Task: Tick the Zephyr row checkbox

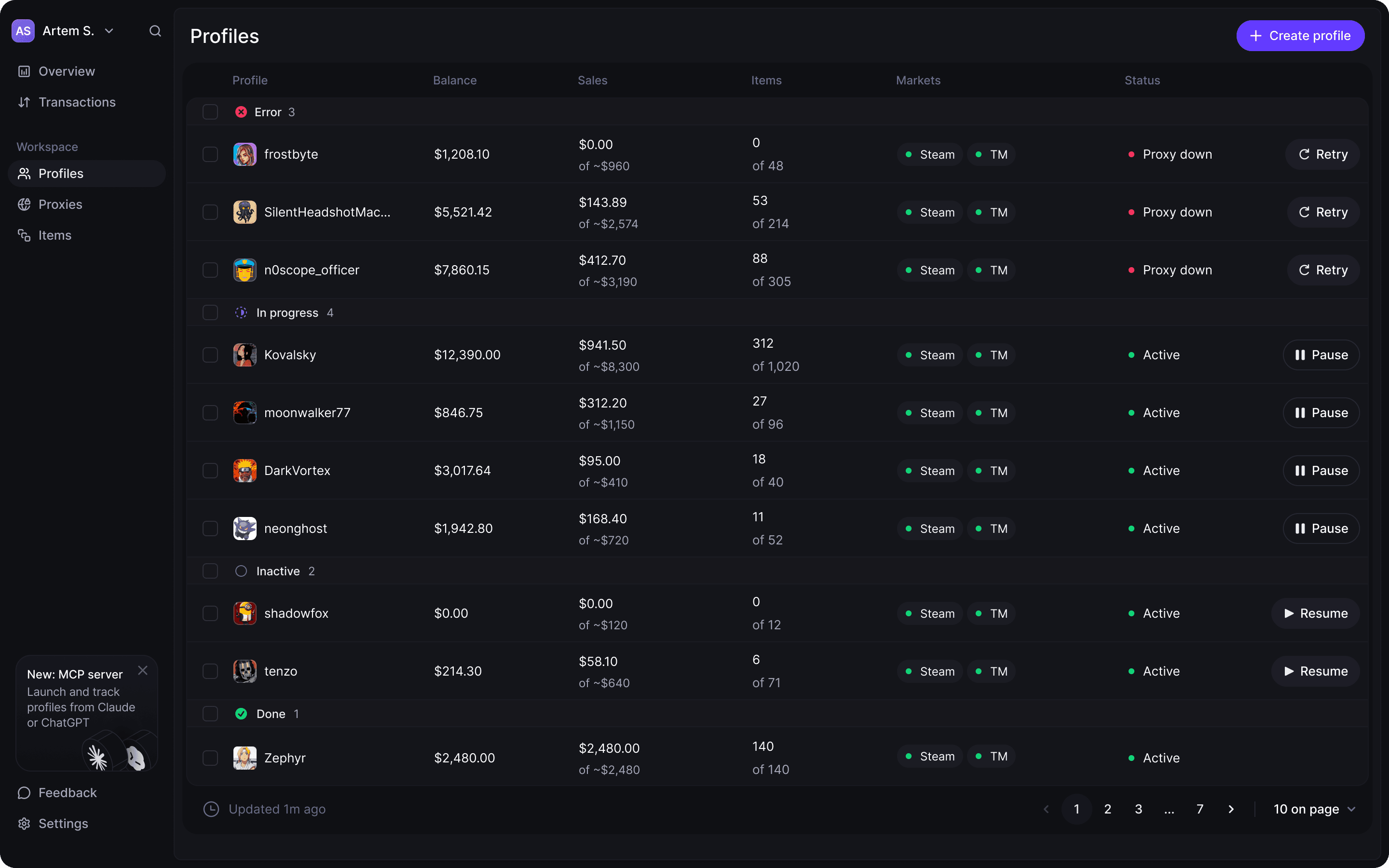Action: click(210, 758)
